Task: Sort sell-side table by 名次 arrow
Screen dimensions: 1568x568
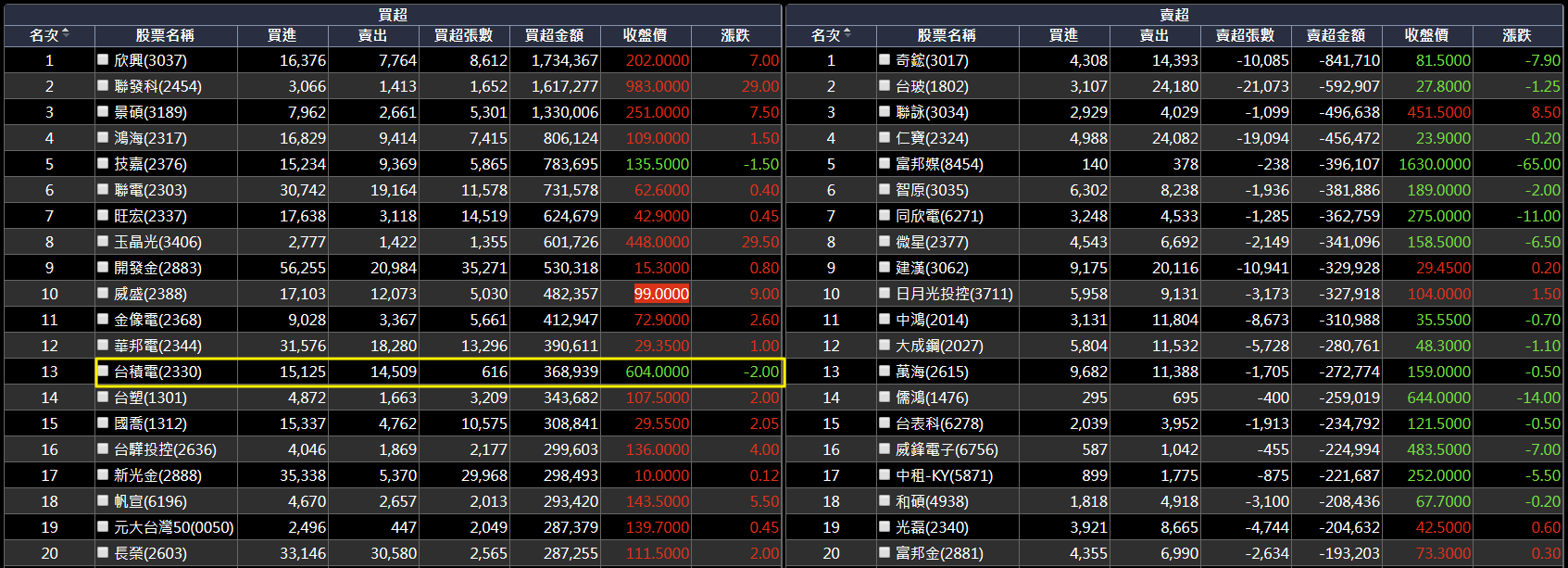Action: [847, 34]
